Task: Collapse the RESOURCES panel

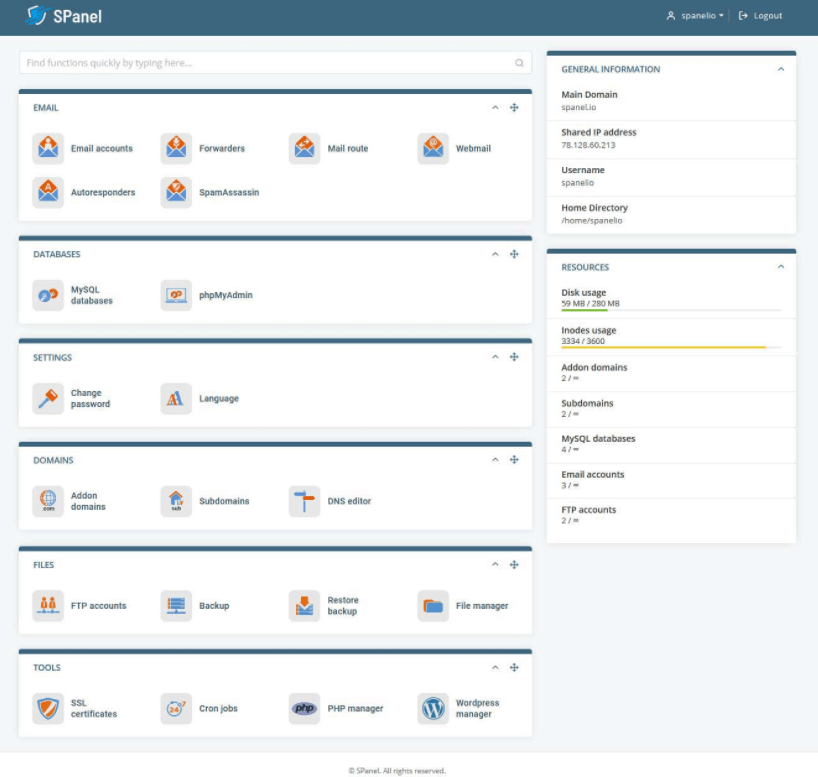Action: click(x=781, y=267)
